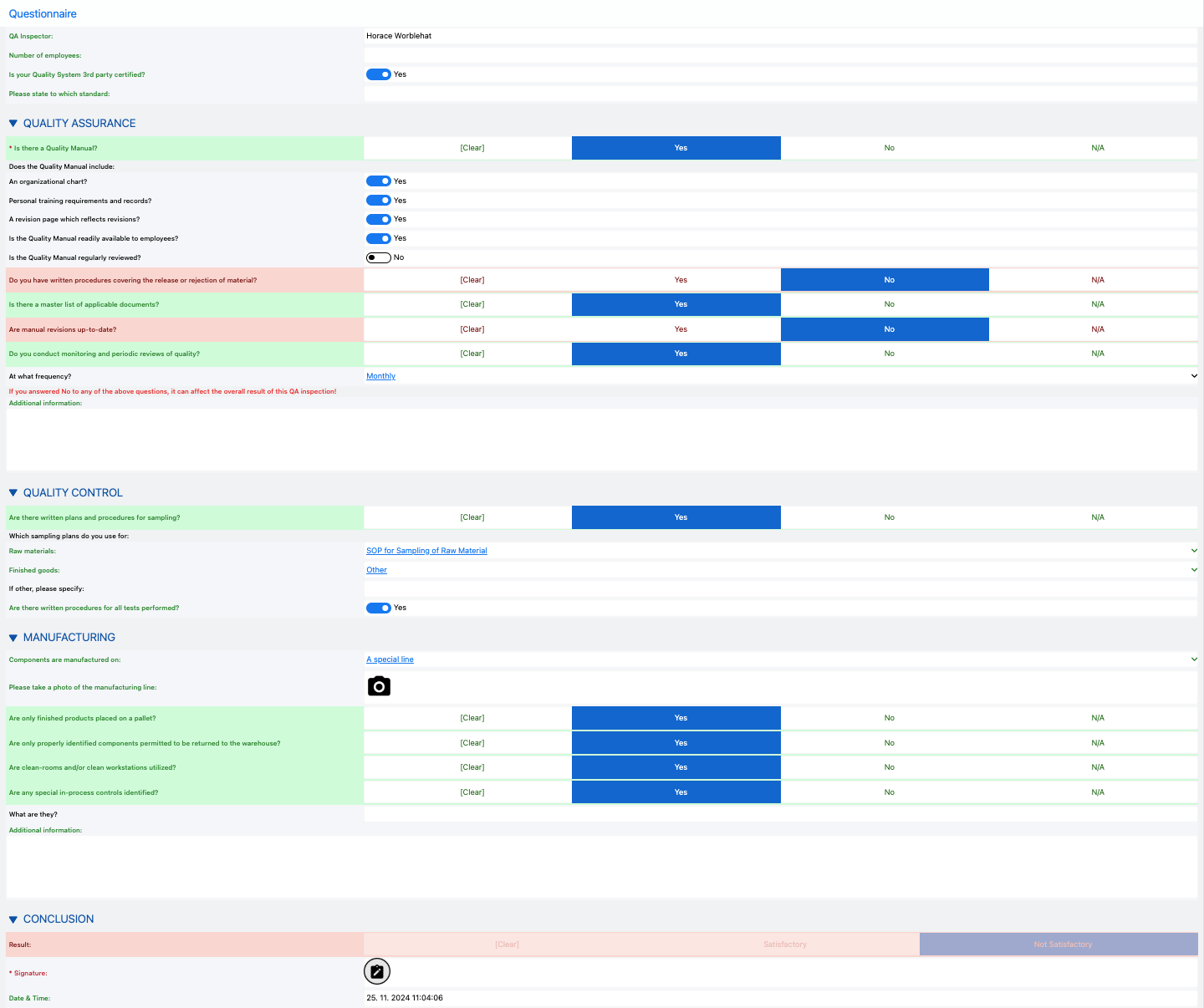1204x1008 pixels.
Task: Collapse the MANUFACTURING section arrow
Action: (x=13, y=638)
